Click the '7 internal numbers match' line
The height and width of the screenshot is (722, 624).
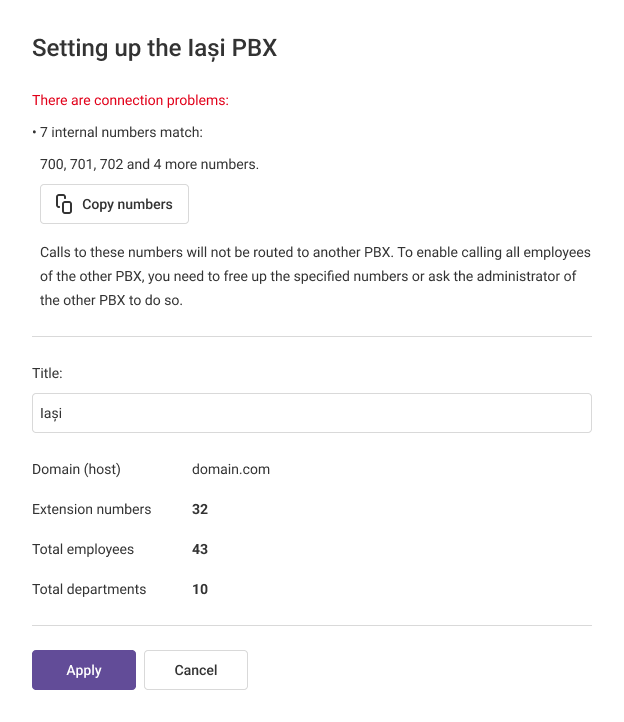tap(121, 132)
